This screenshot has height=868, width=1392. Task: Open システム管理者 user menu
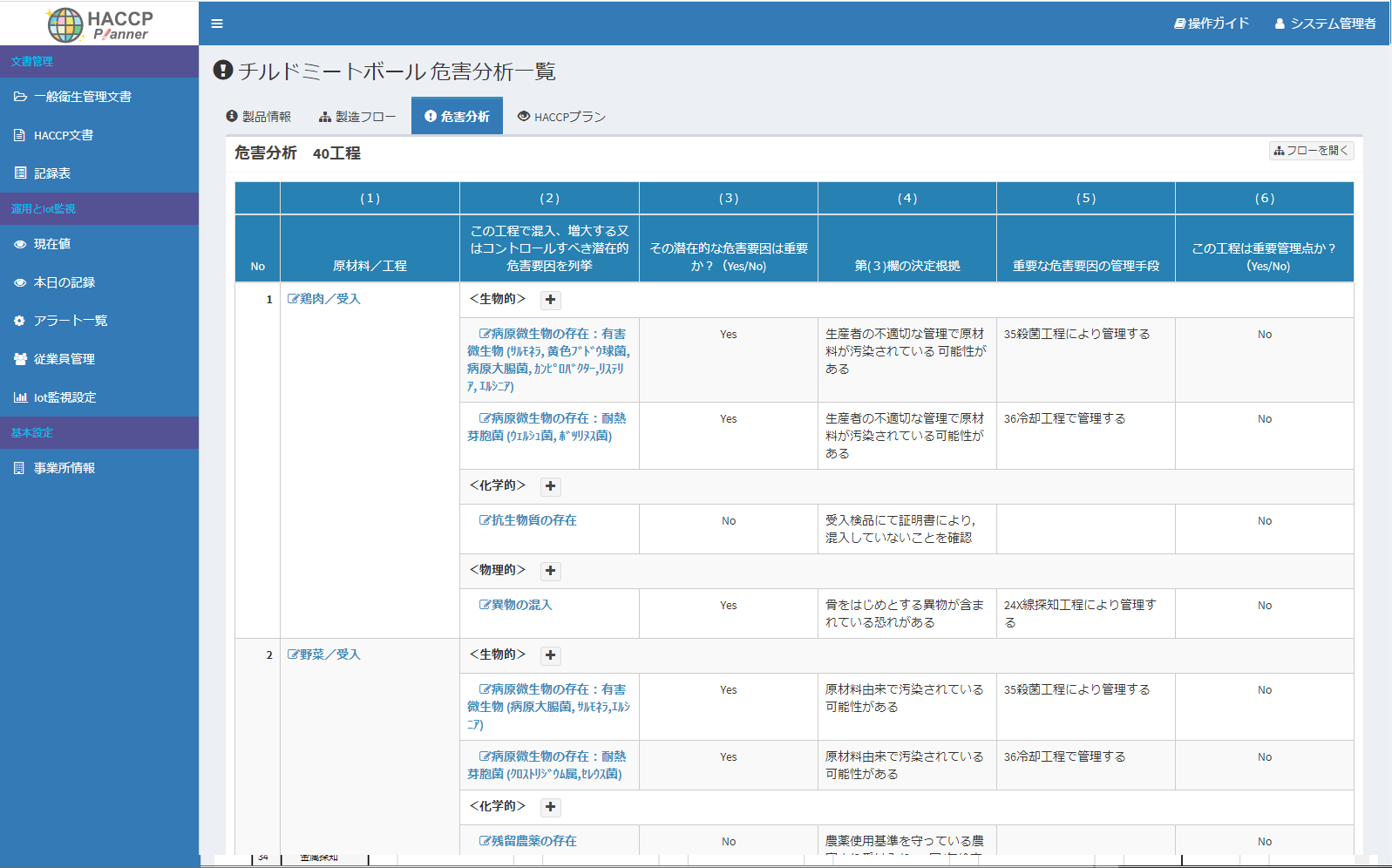pos(1326,24)
